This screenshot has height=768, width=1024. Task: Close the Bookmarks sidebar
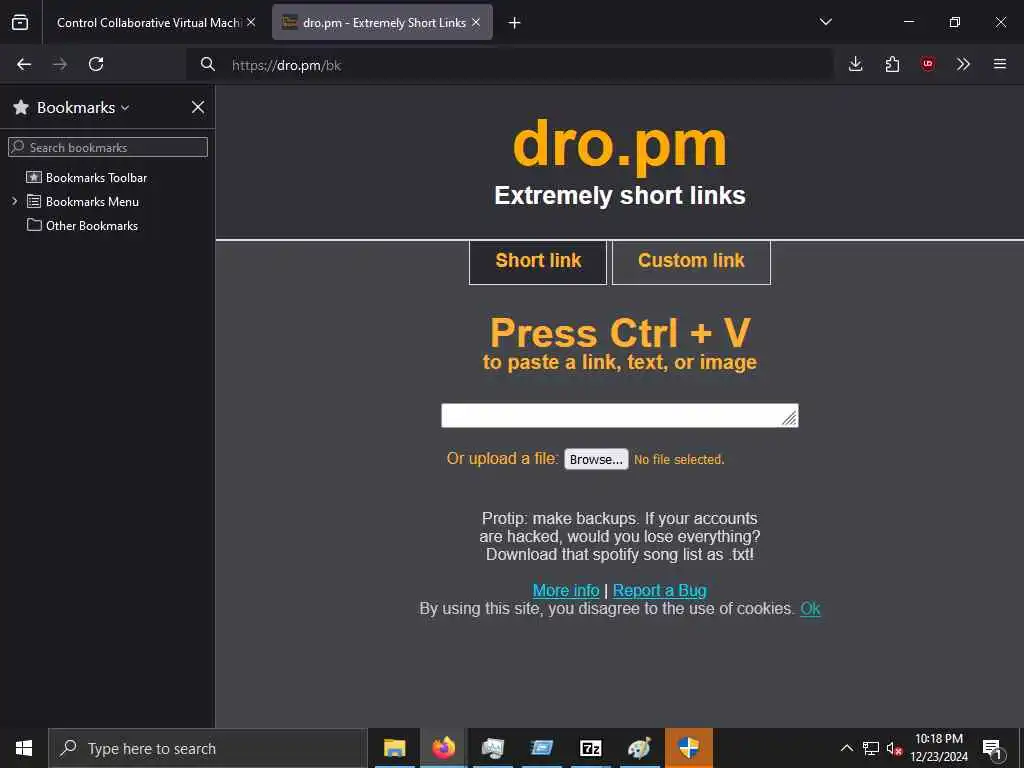click(198, 107)
